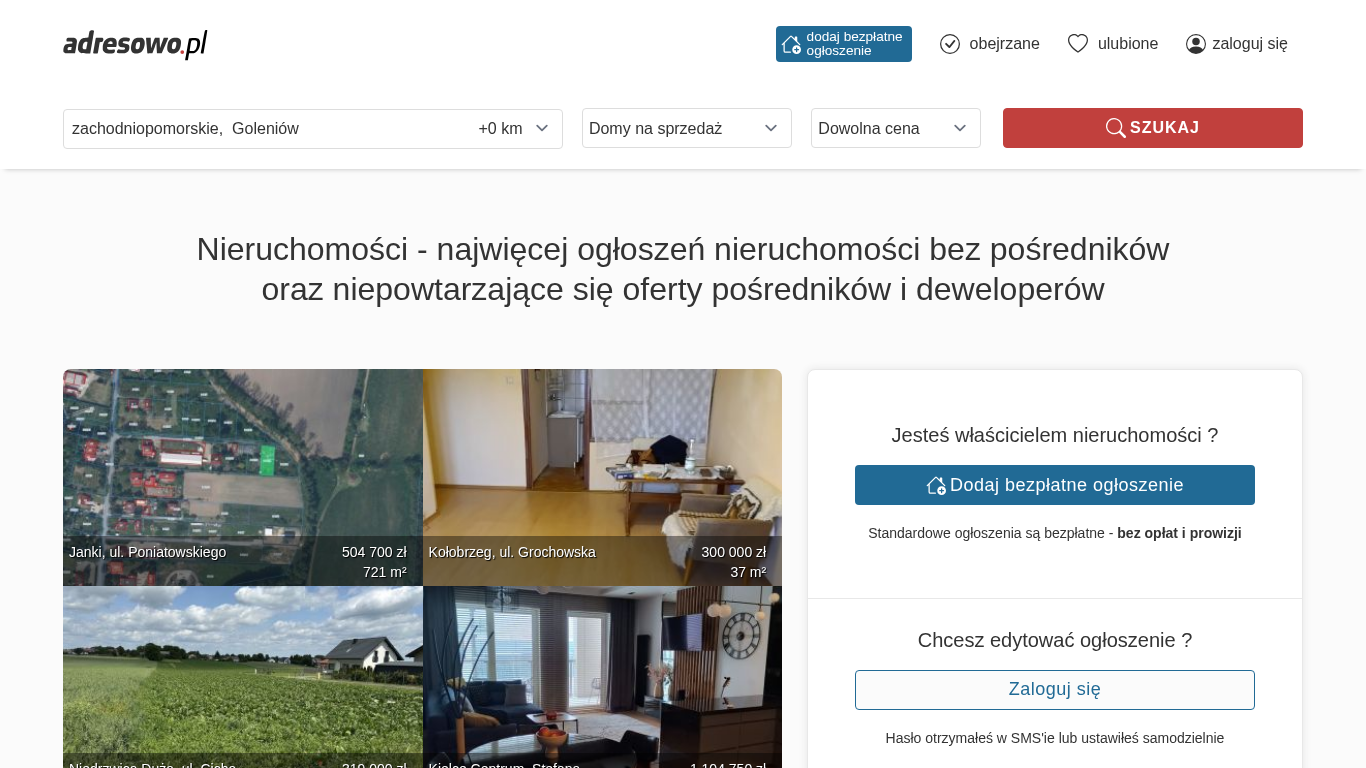Open obejrzane viewed listings
The height and width of the screenshot is (768, 1366).
pos(1004,44)
